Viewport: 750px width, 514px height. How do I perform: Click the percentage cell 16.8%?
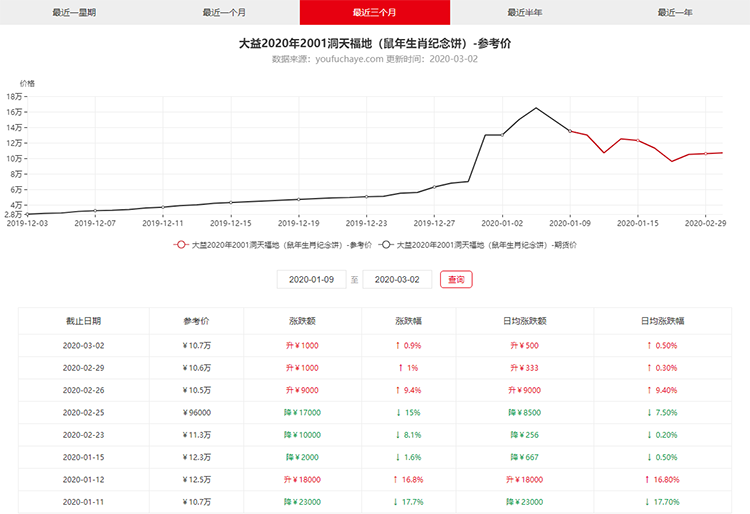pyautogui.click(x=408, y=480)
